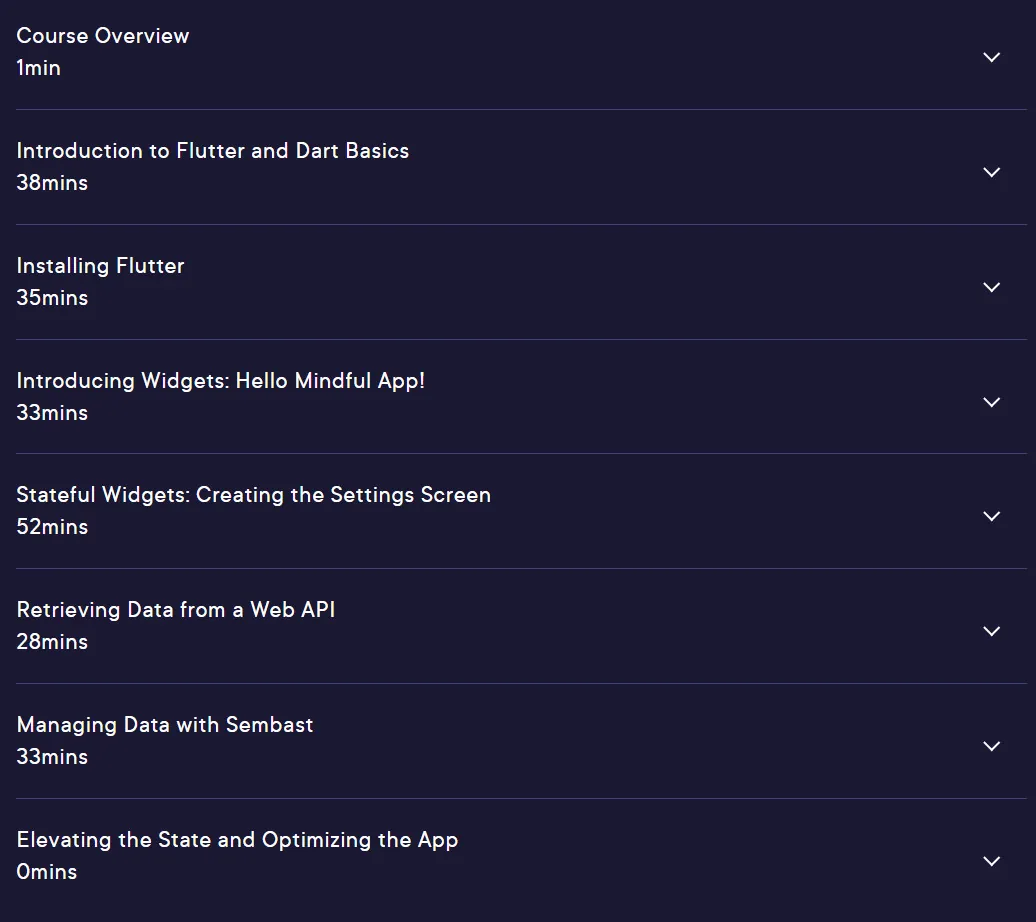Select the Course Overview title
Image resolution: width=1036 pixels, height=922 pixels.
point(102,36)
